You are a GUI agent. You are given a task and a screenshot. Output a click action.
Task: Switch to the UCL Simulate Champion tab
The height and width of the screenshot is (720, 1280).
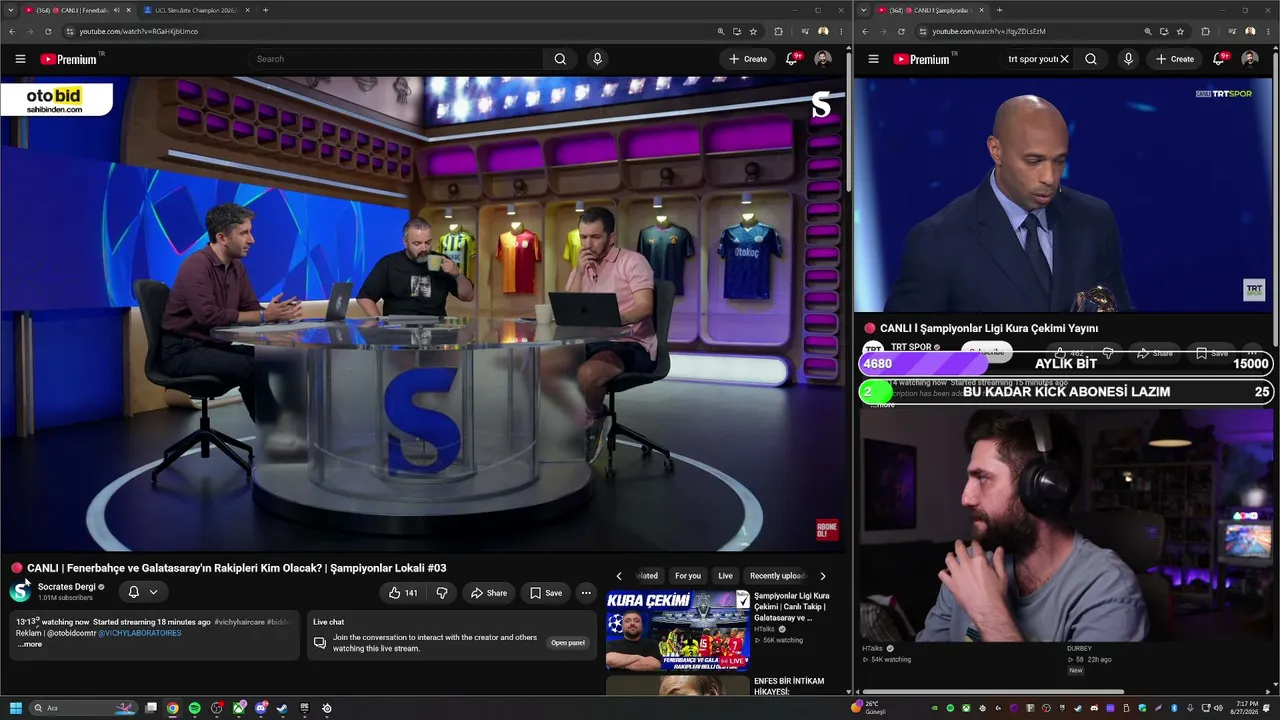(x=196, y=10)
